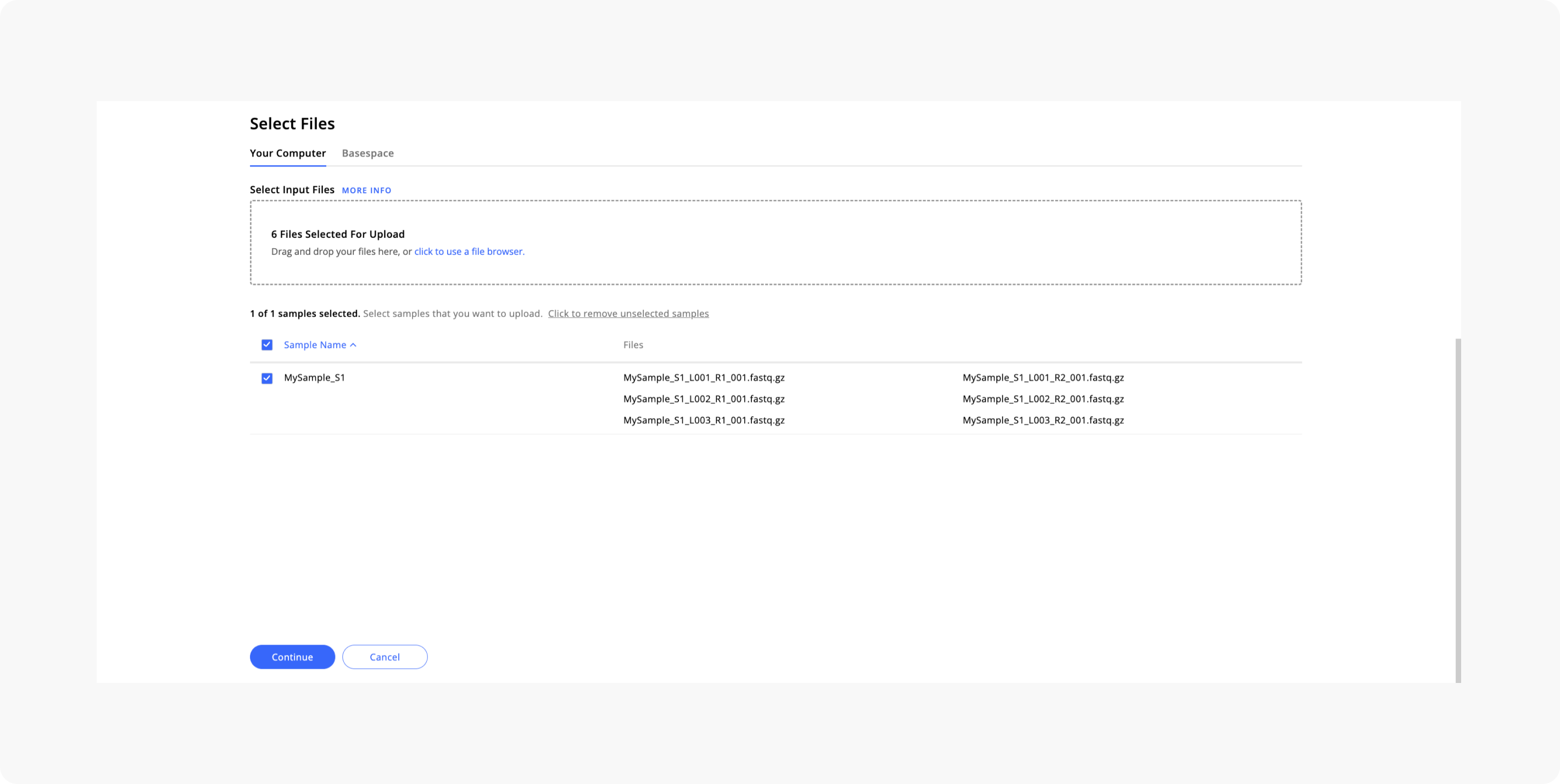The width and height of the screenshot is (1560, 784).
Task: Switch to the Your Computer tab
Action: (288, 153)
